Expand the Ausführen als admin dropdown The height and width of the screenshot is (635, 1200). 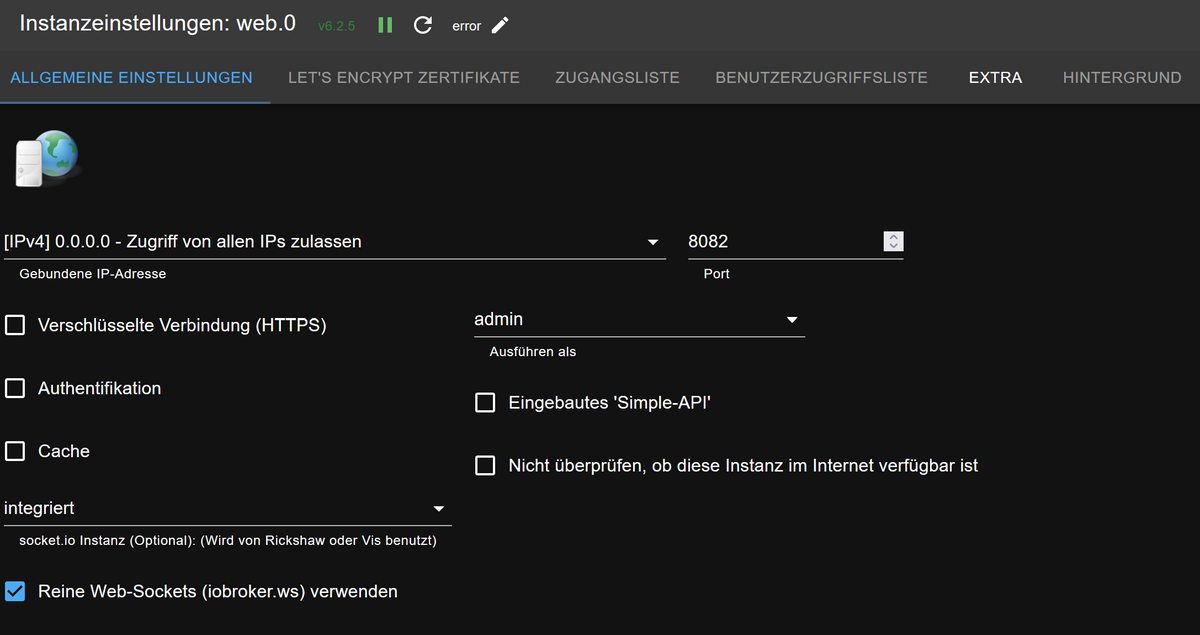(x=639, y=320)
